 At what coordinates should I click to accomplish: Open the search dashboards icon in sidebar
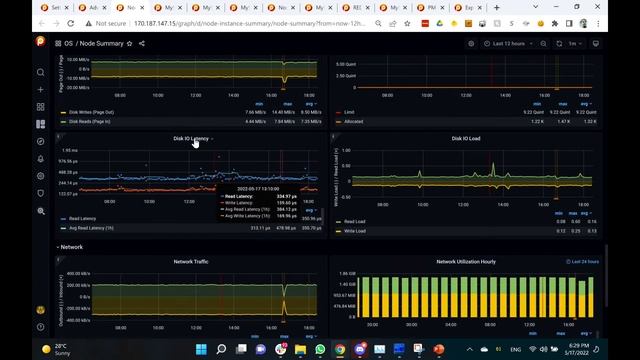pyautogui.click(x=40, y=72)
